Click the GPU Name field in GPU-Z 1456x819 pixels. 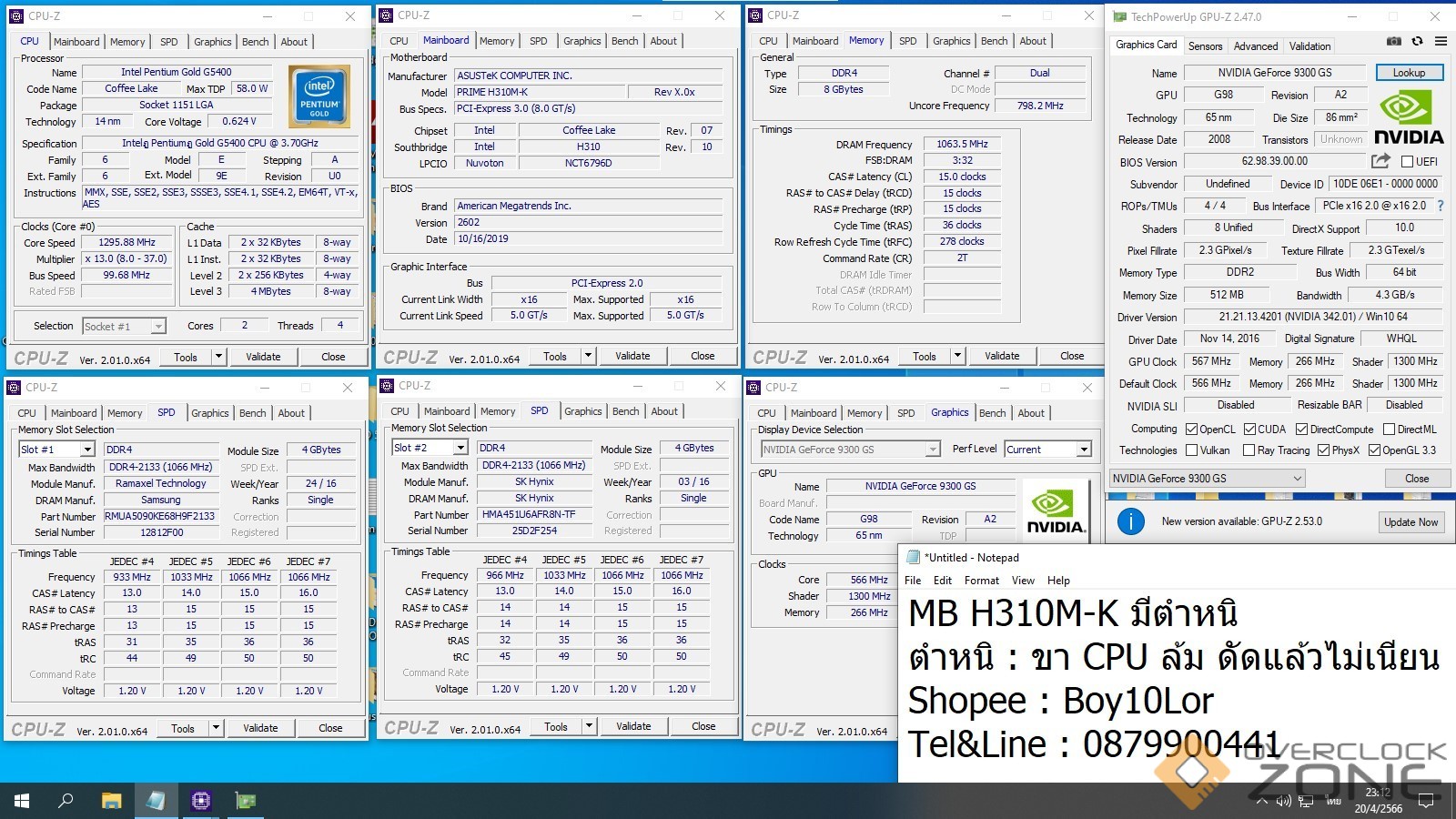(x=1274, y=73)
